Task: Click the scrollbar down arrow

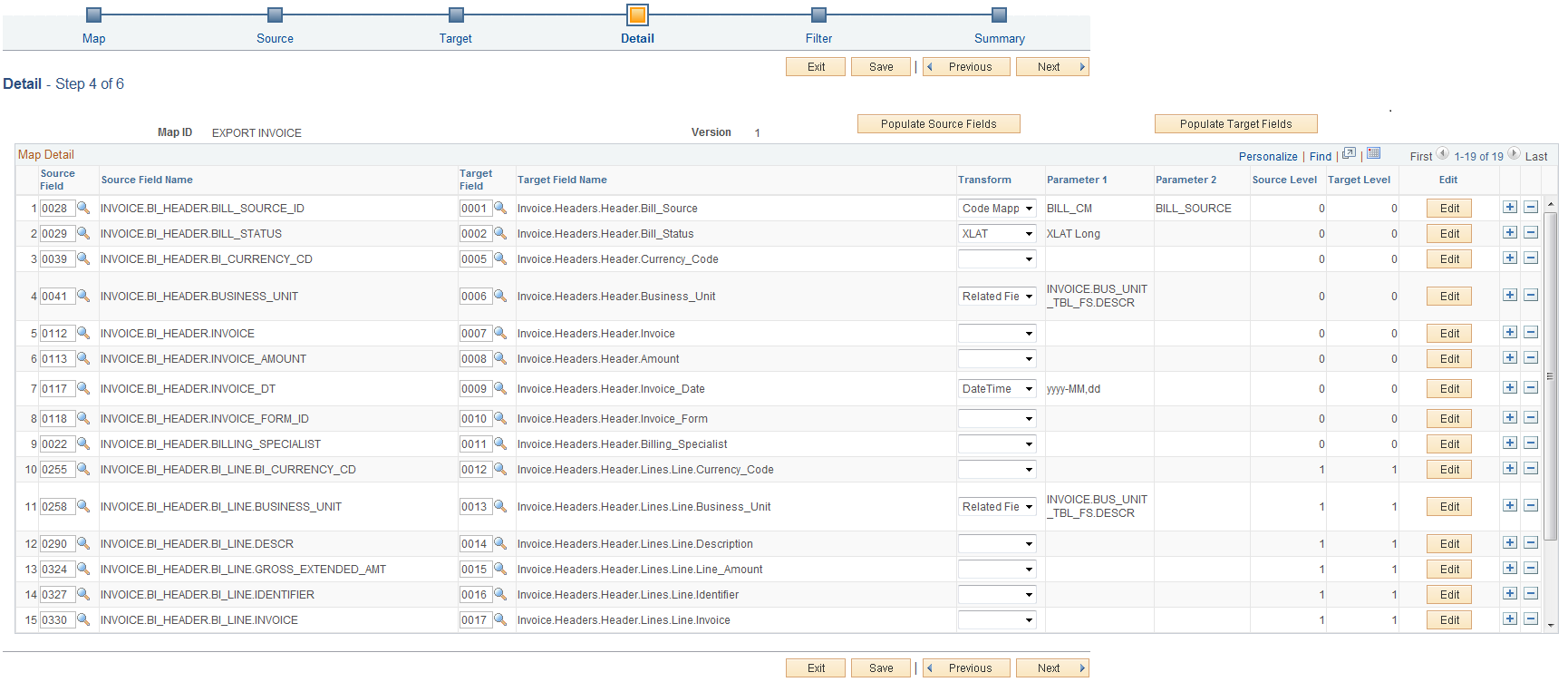Action: (1550, 625)
